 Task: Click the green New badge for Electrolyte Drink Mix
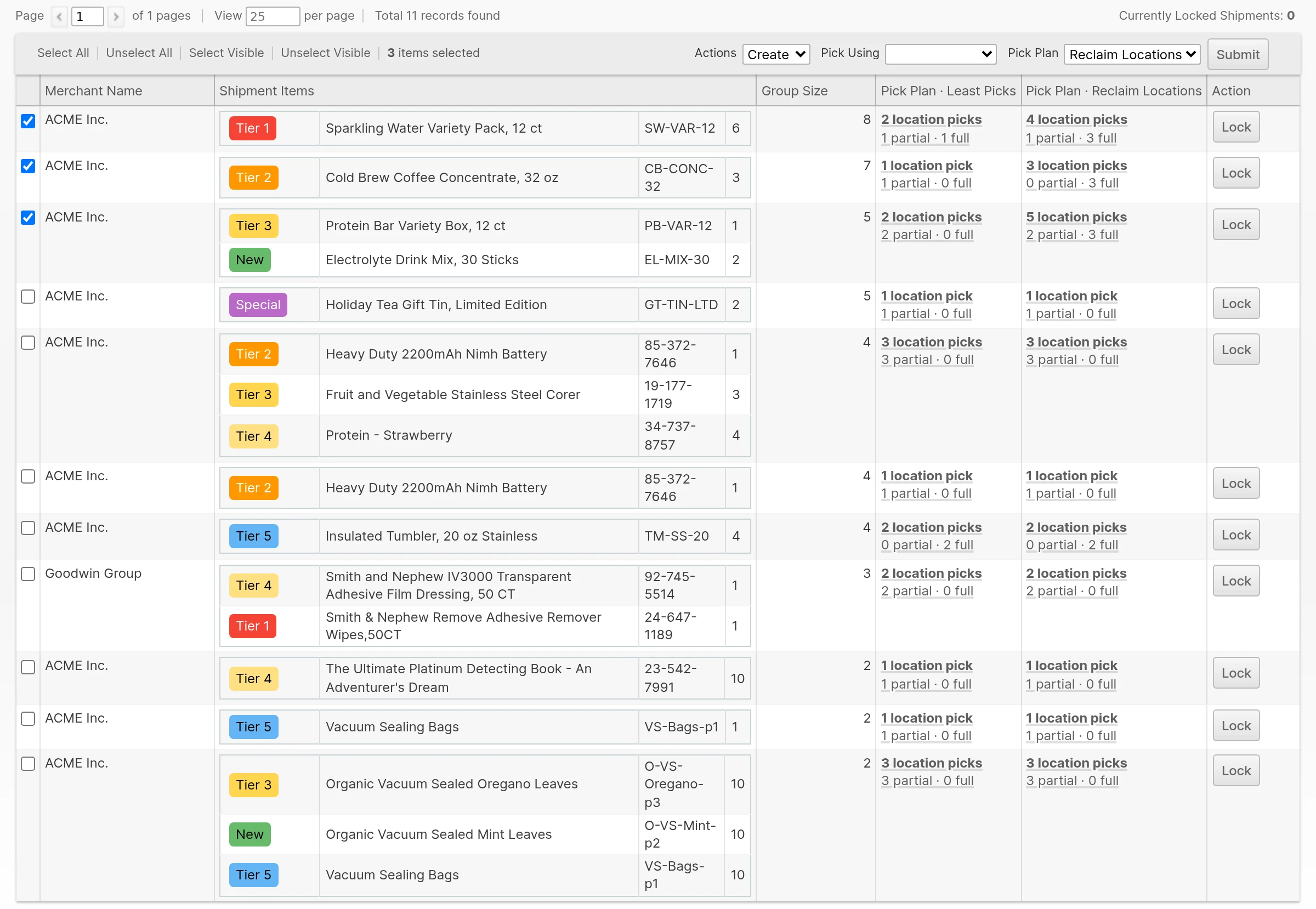pos(249,260)
